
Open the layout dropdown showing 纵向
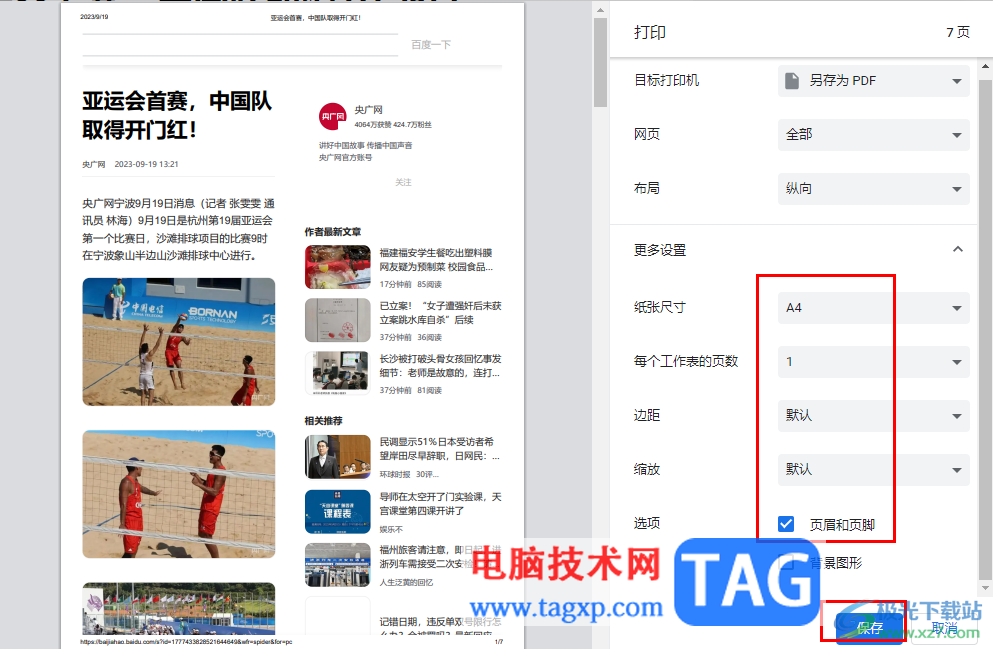pyautogui.click(x=873, y=188)
